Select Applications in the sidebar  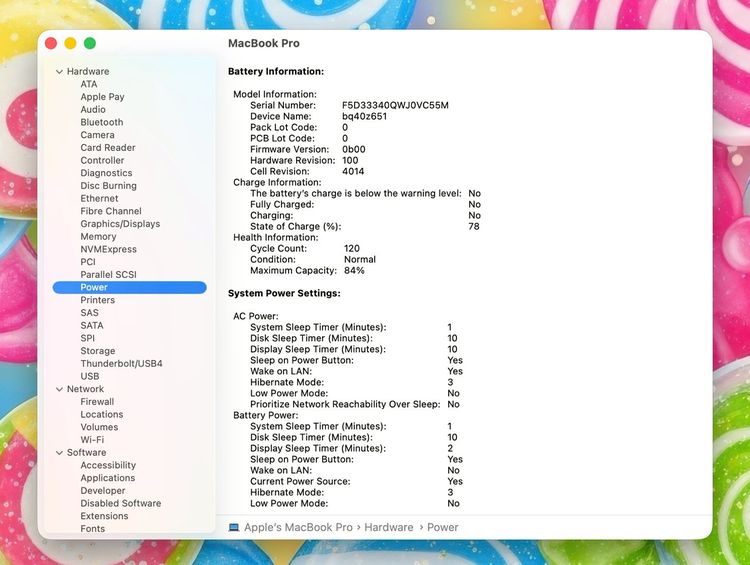pos(108,478)
